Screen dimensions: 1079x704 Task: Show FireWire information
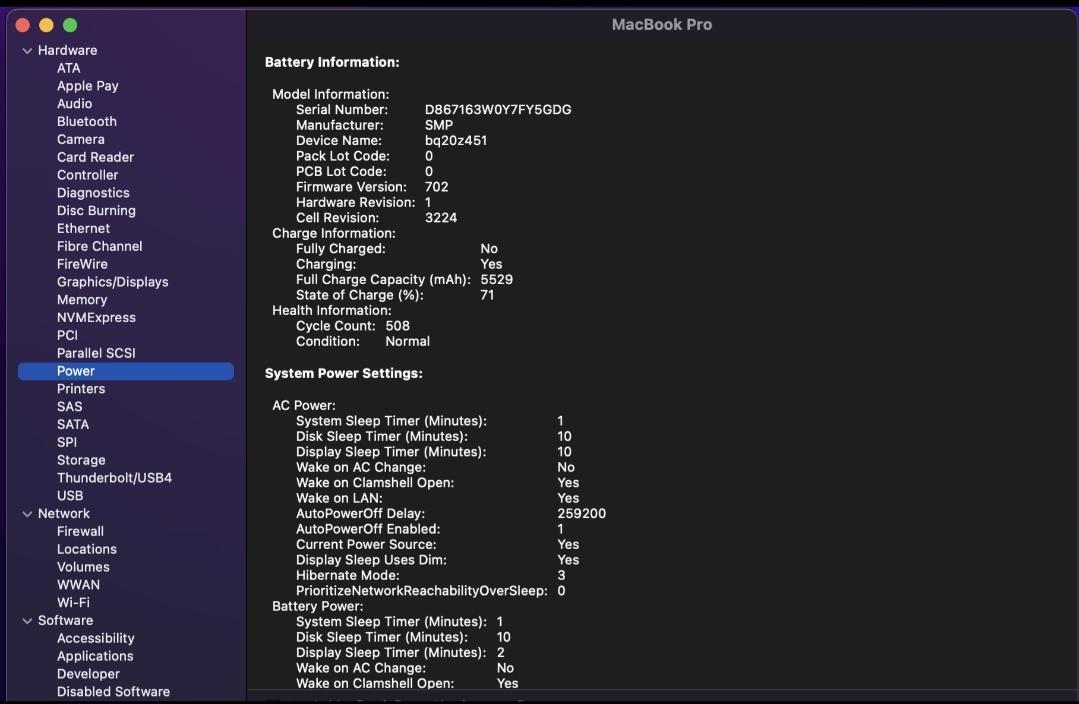click(82, 264)
